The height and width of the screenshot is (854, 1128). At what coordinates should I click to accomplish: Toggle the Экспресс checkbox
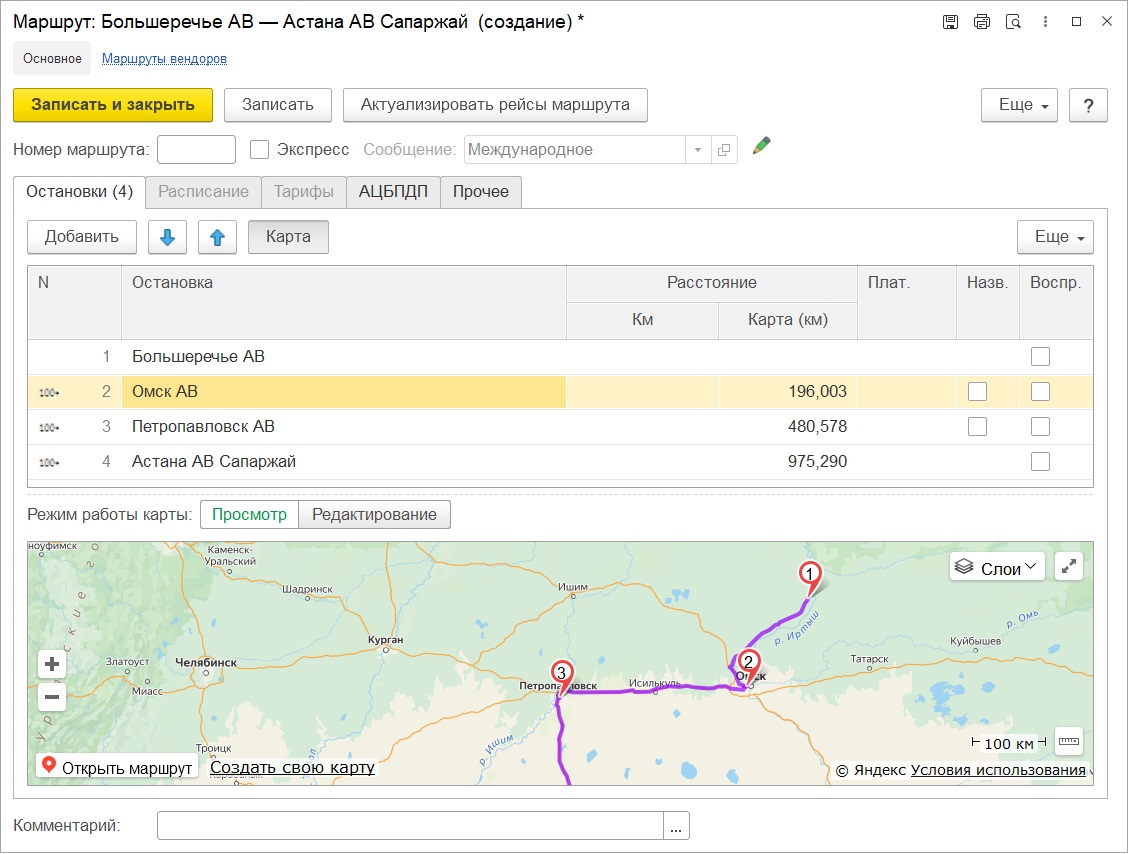point(259,150)
